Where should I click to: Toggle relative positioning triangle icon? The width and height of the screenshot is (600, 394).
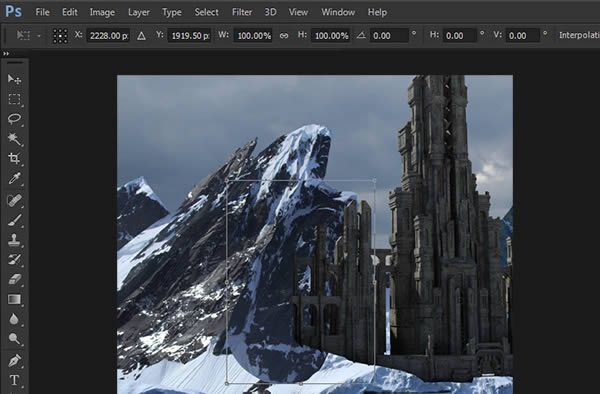141,36
